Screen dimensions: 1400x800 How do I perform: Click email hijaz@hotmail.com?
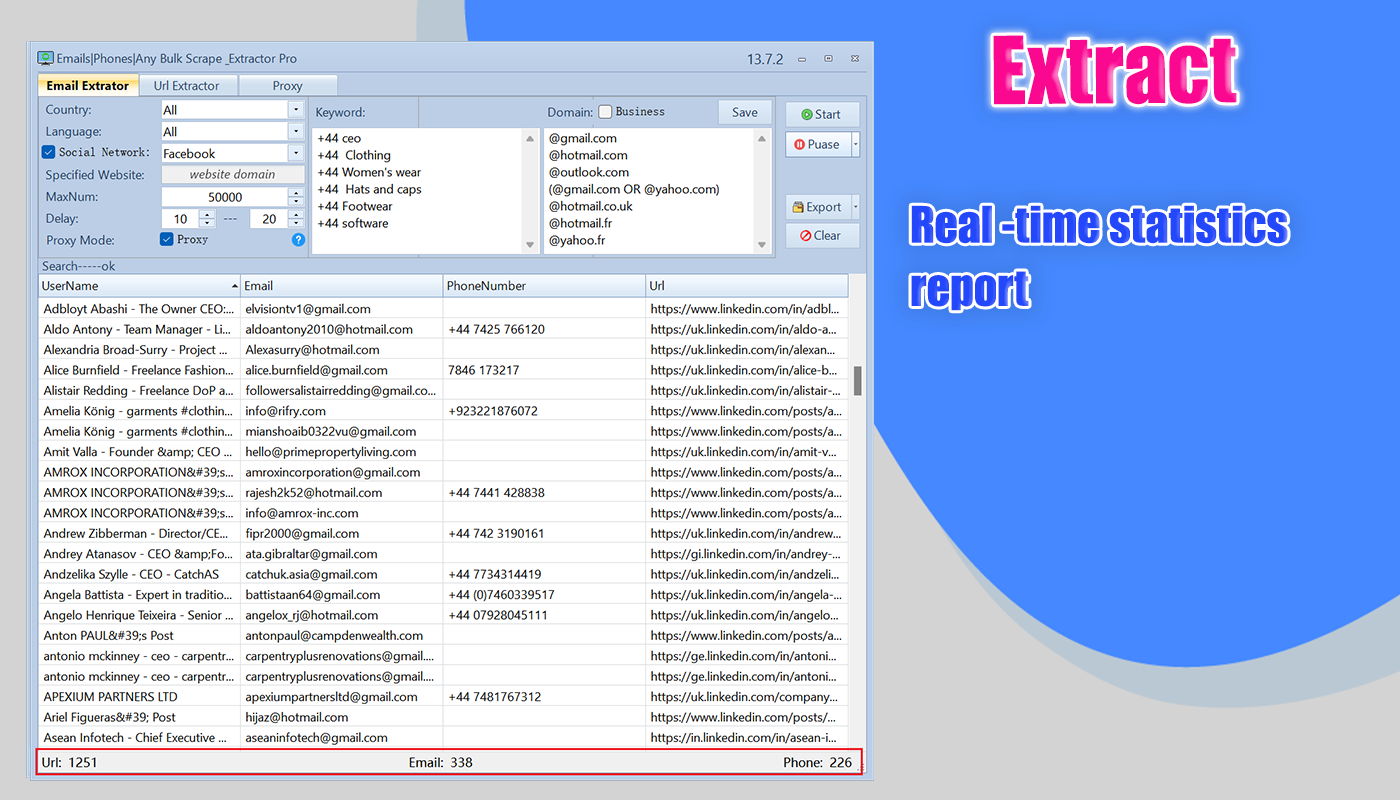297,717
